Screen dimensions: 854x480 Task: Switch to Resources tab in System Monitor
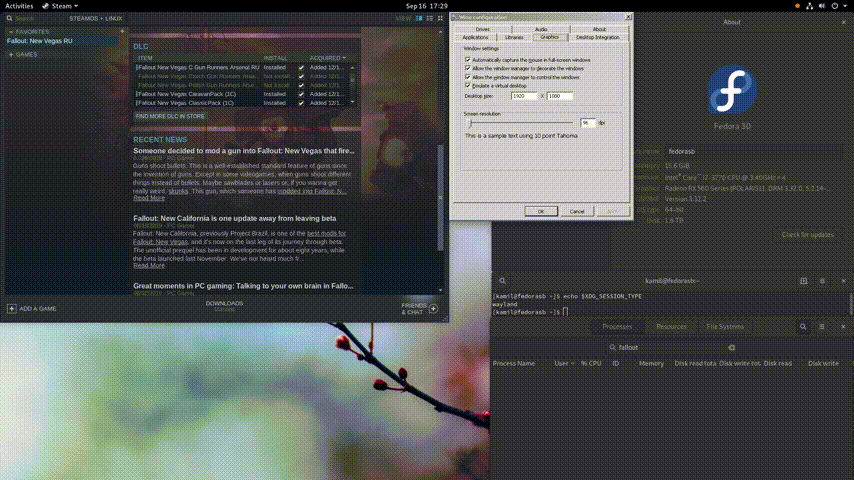(671, 327)
